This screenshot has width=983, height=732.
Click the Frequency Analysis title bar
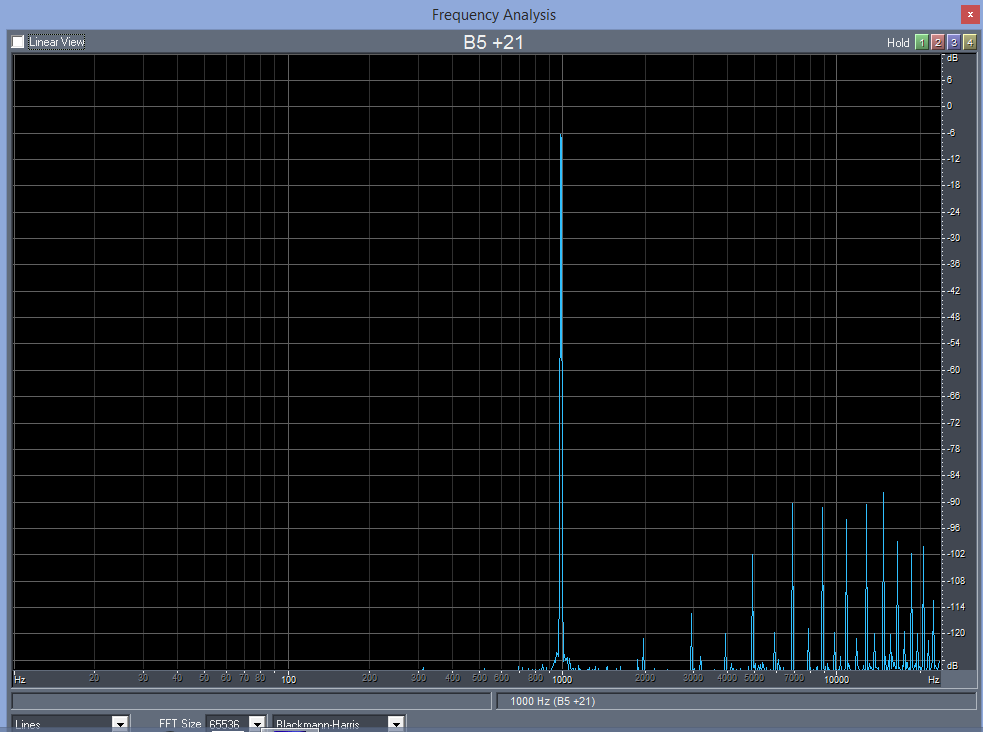[493, 14]
